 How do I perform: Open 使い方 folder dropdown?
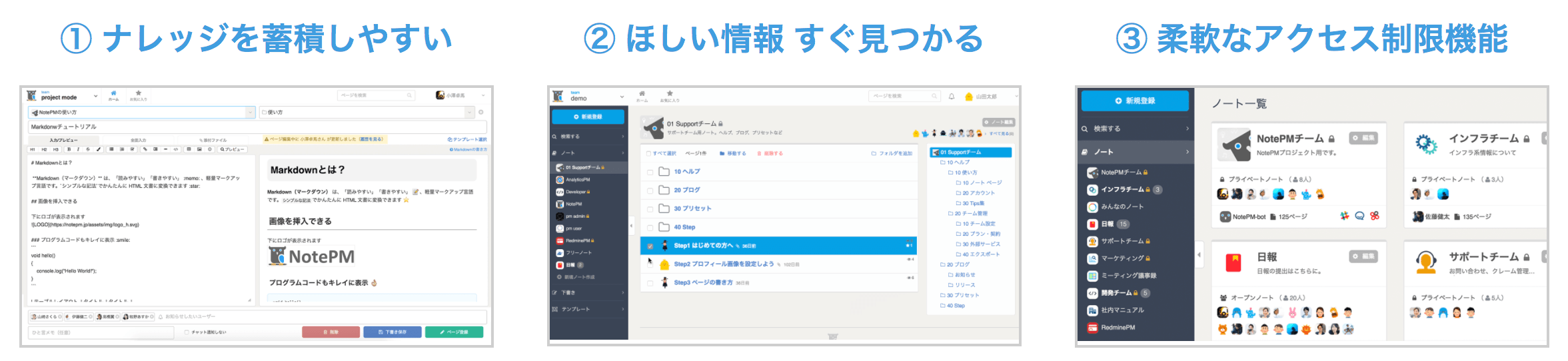[470, 113]
